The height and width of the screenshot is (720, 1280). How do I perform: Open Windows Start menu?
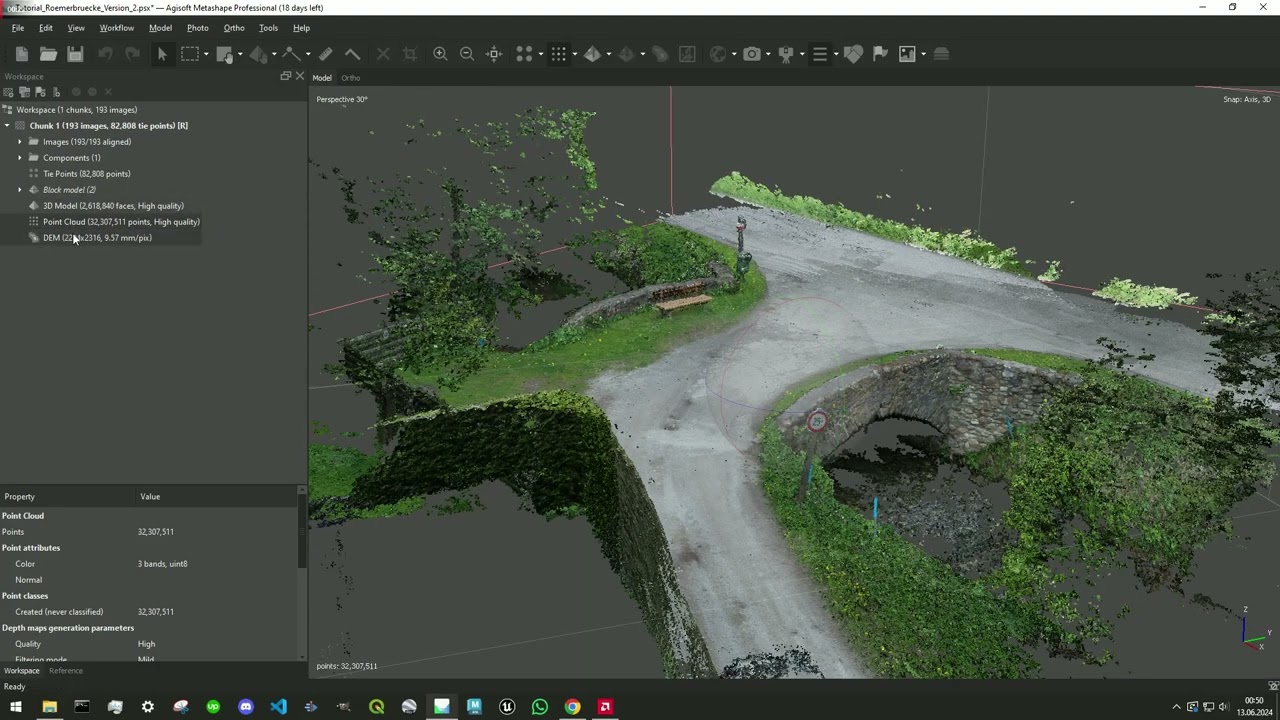(15, 708)
